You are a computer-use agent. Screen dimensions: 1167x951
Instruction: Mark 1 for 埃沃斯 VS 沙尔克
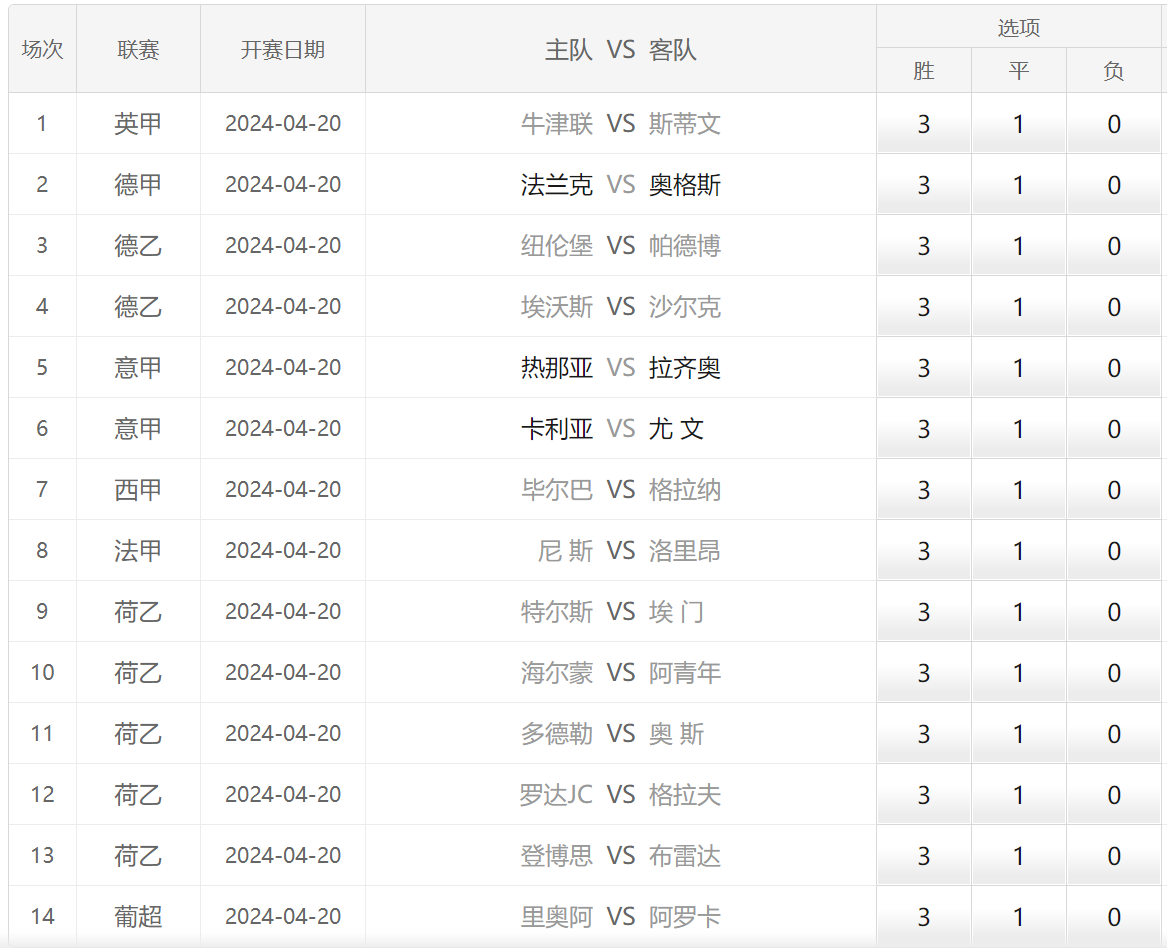pyautogui.click(x=1019, y=307)
